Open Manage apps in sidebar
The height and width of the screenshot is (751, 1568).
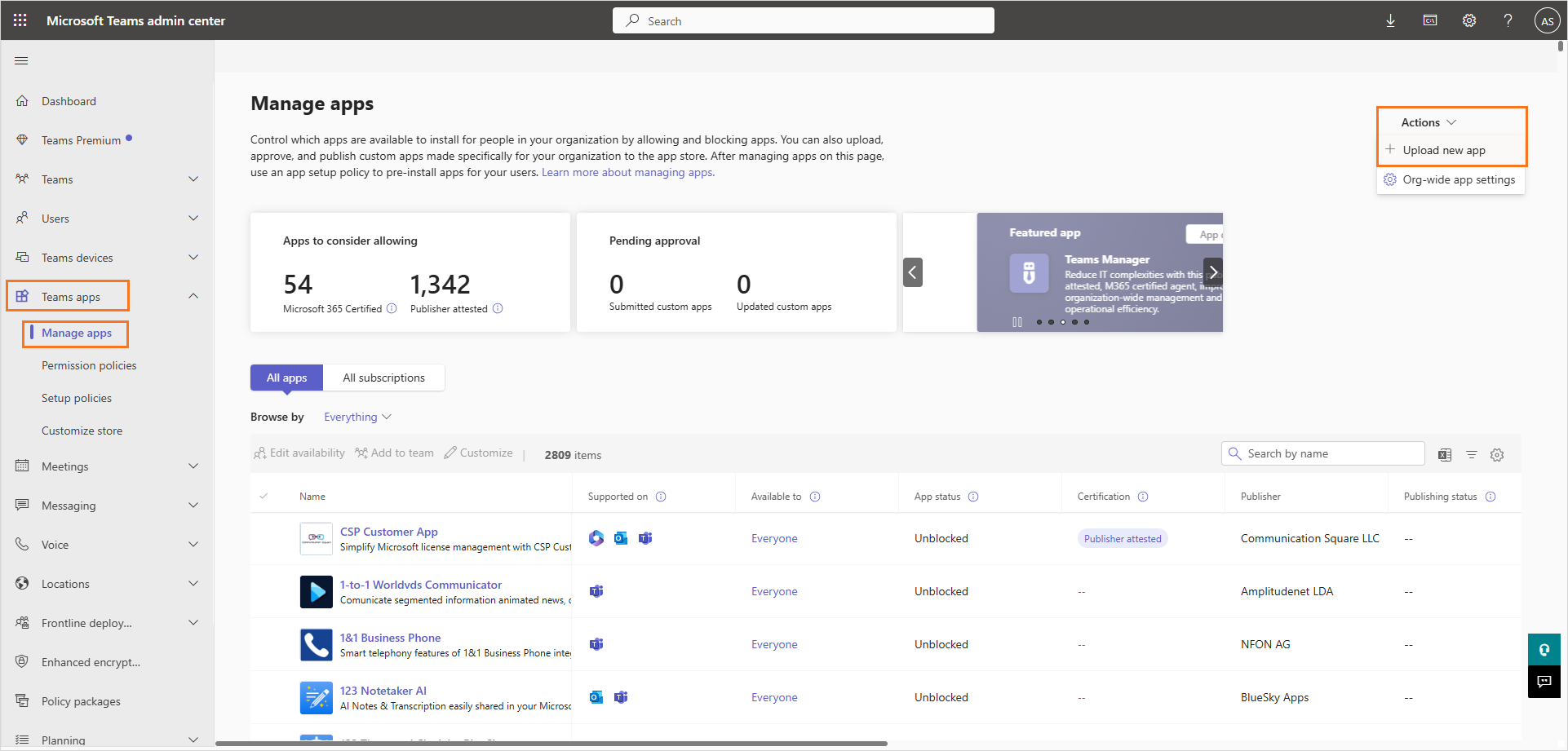point(77,333)
